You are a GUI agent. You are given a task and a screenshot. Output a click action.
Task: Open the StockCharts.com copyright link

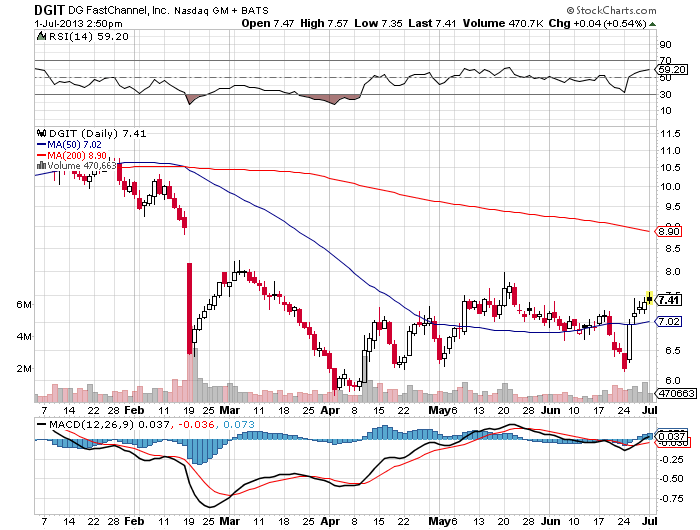point(611,10)
